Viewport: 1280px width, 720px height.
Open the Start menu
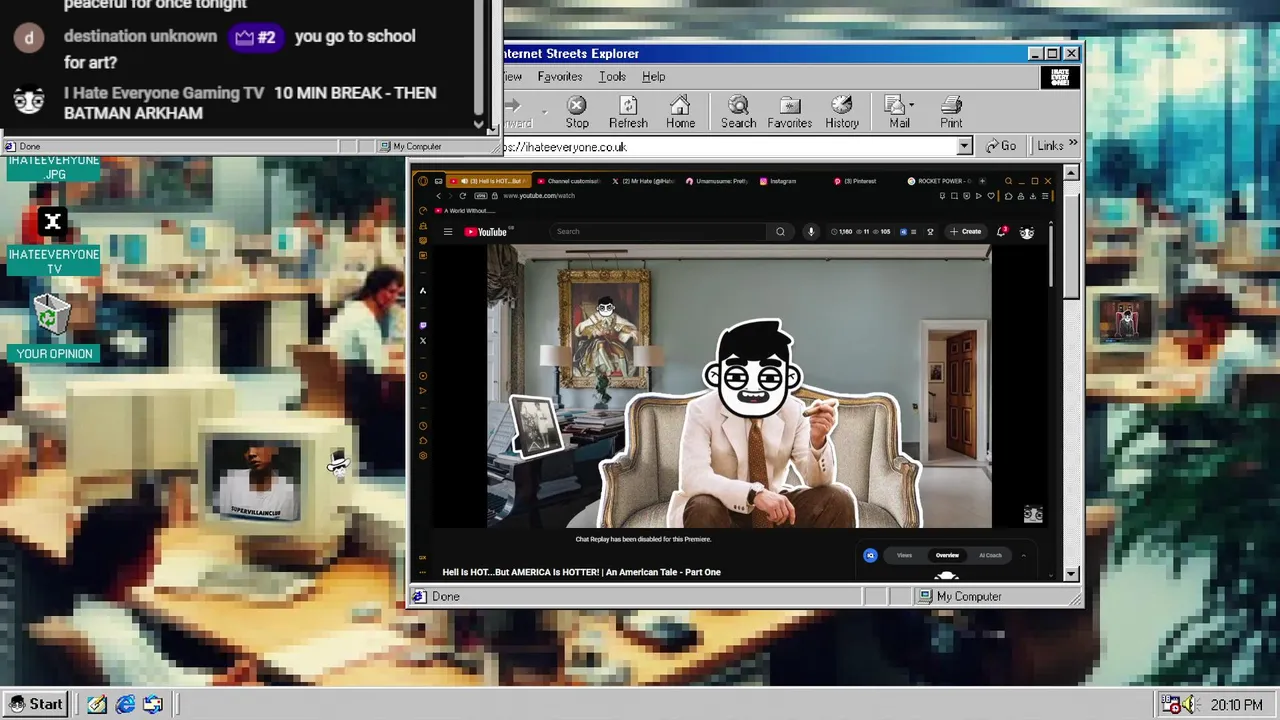tap(36, 704)
